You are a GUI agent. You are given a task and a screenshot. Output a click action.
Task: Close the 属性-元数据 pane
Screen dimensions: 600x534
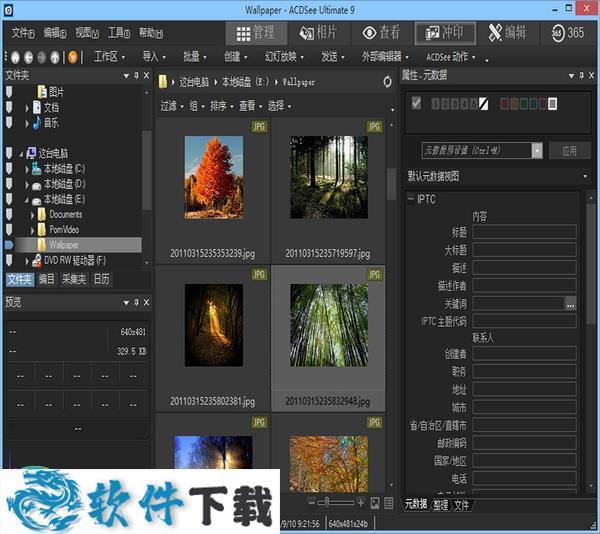point(591,75)
